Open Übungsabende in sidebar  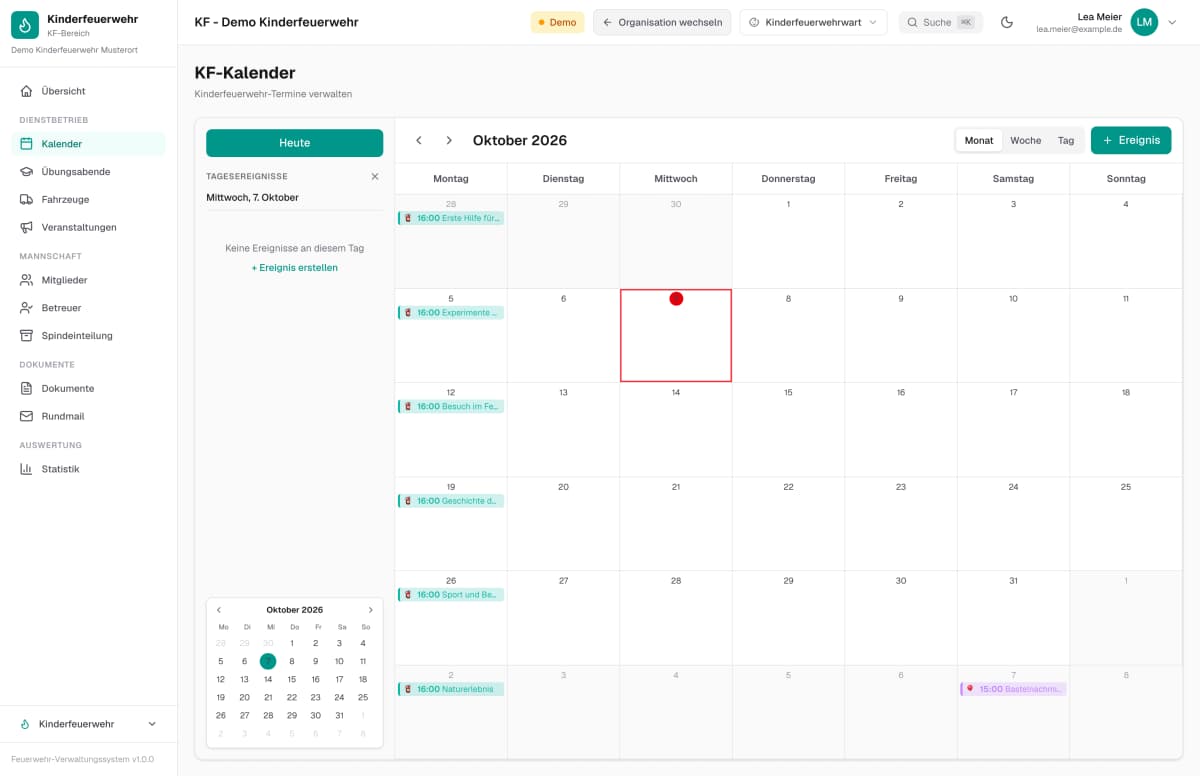coord(89,172)
